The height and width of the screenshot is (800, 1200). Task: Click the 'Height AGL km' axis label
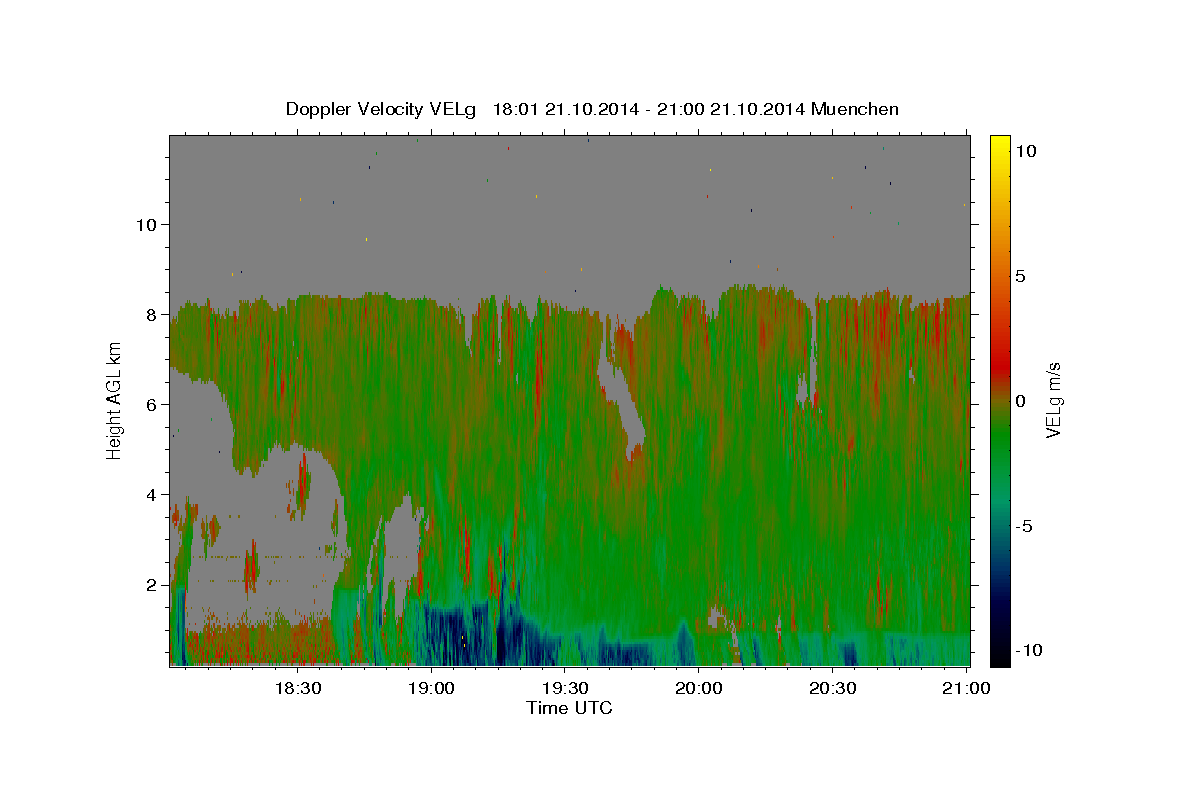(114, 400)
